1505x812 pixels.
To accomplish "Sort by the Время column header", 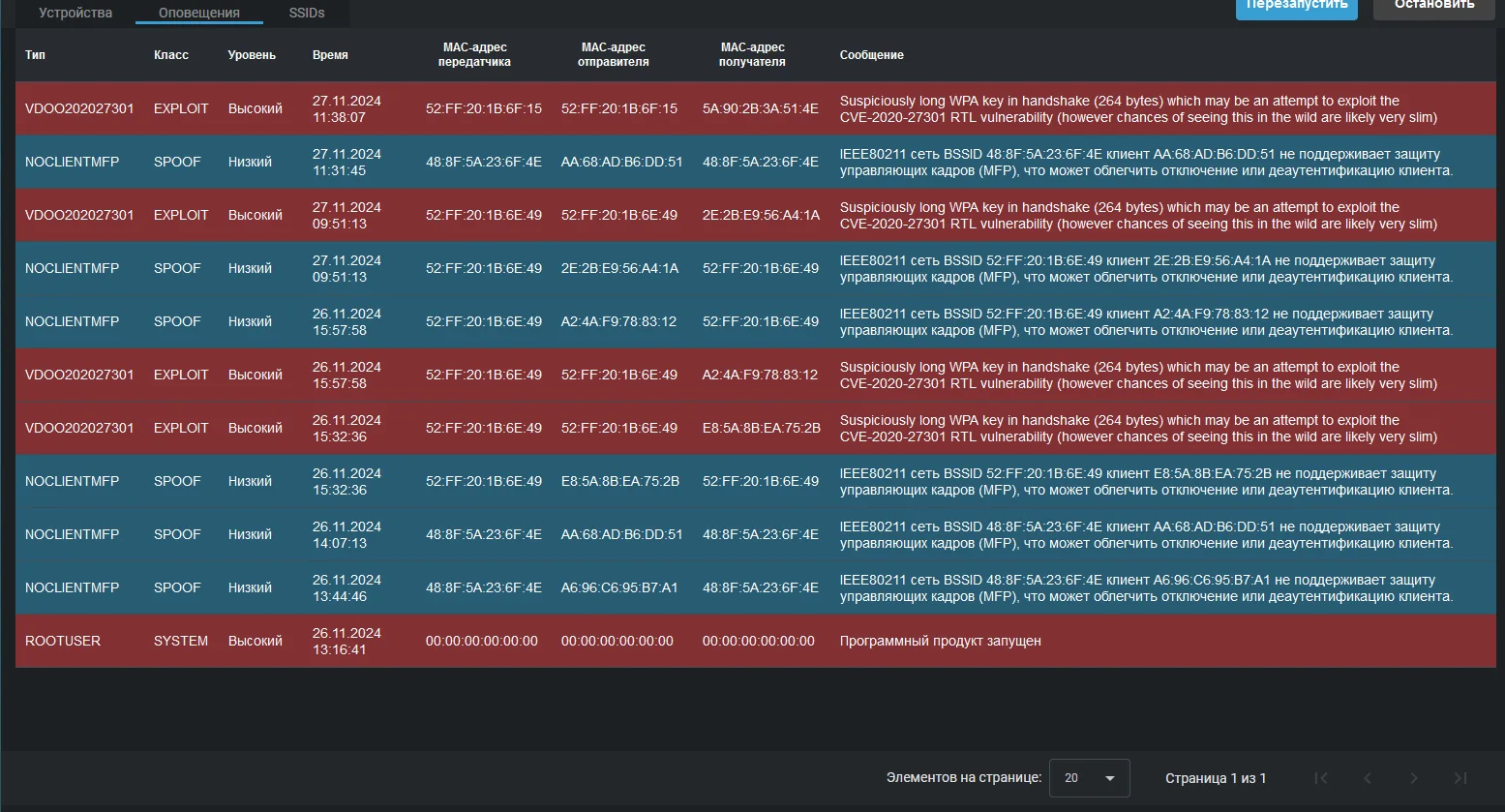I will click(330, 55).
